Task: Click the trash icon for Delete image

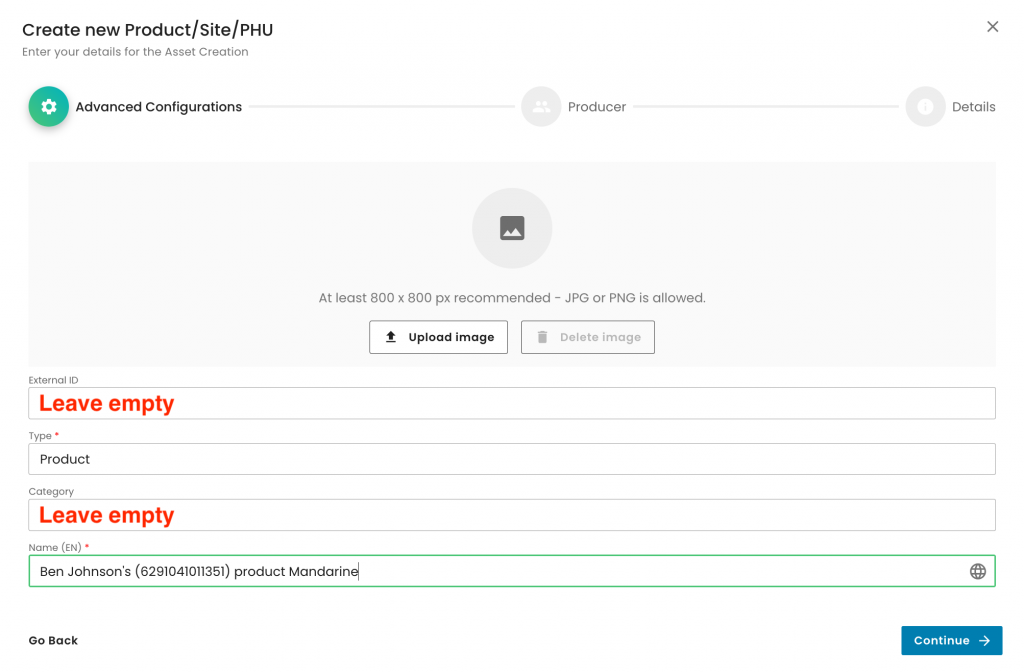Action: coord(542,337)
